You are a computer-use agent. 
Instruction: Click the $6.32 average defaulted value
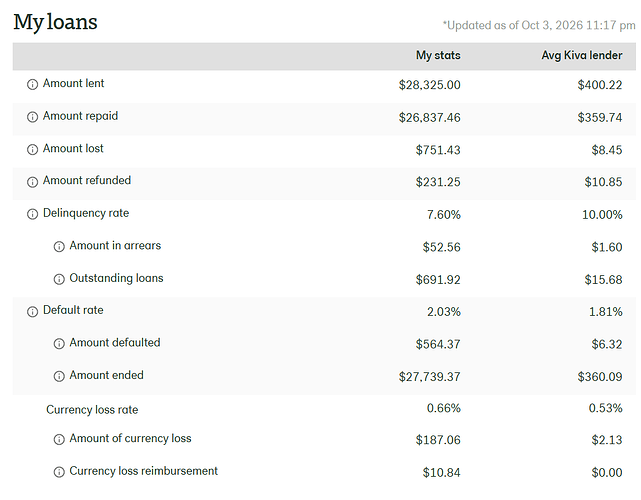click(x=607, y=344)
